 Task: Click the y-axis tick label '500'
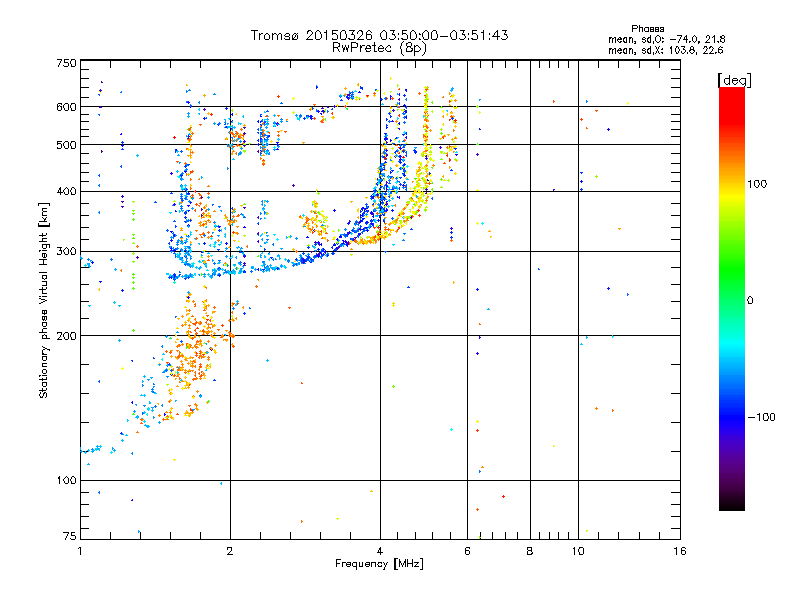pos(66,145)
